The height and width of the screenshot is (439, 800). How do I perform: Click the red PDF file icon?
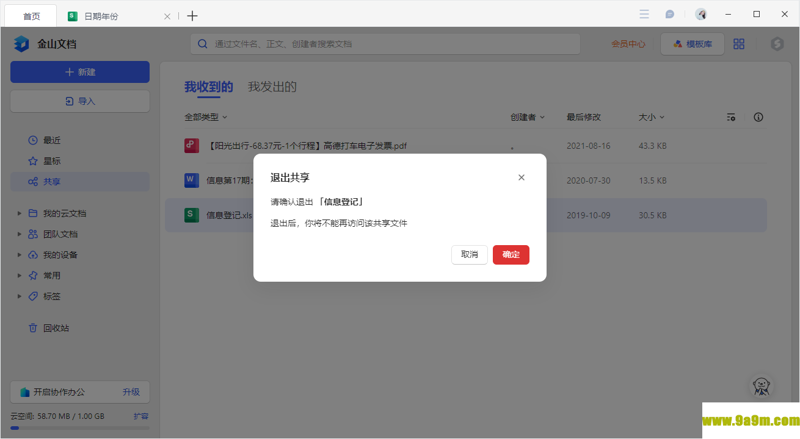click(191, 145)
